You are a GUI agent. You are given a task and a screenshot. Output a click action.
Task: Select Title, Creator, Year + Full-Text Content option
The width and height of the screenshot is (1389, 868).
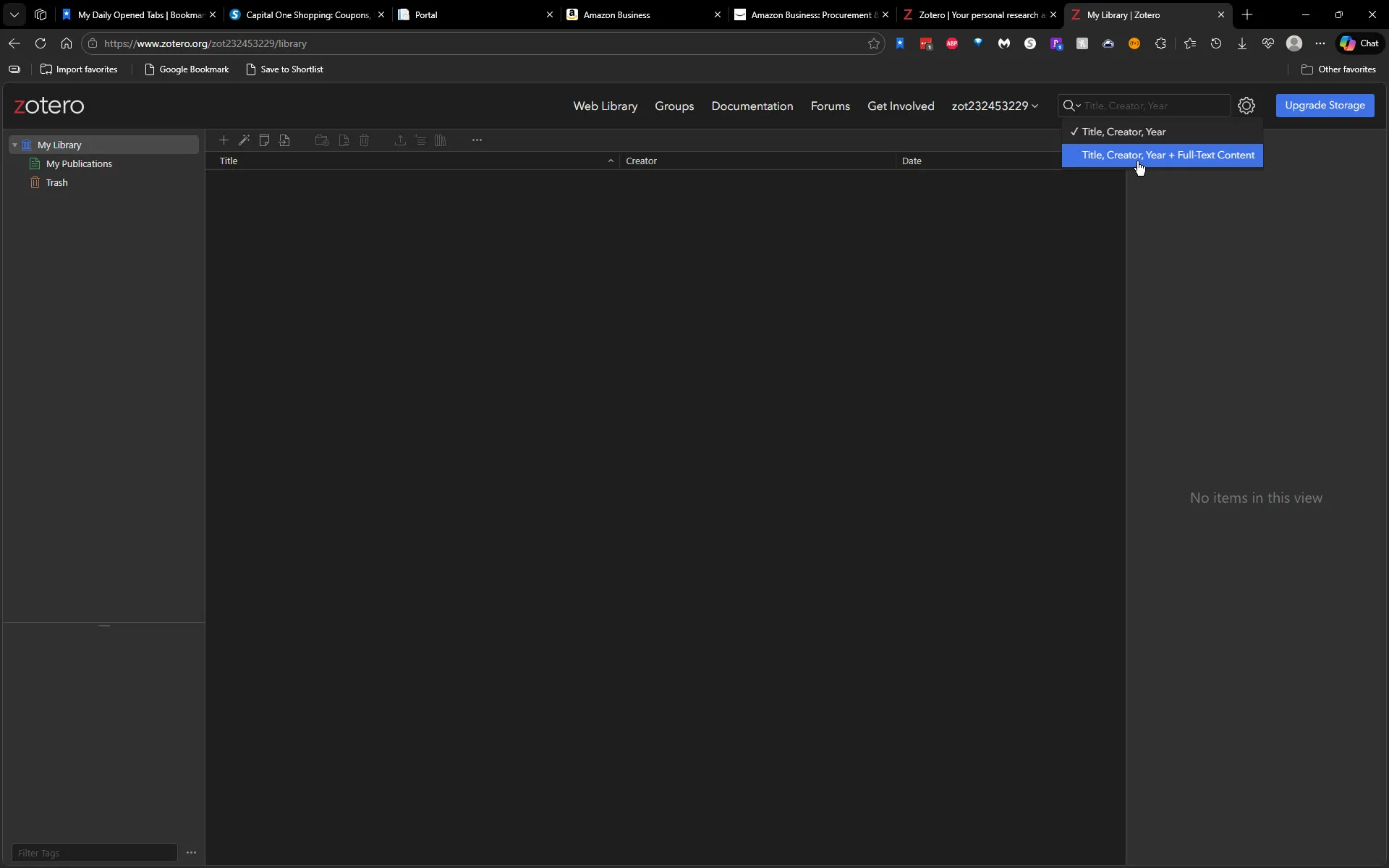tap(1166, 155)
